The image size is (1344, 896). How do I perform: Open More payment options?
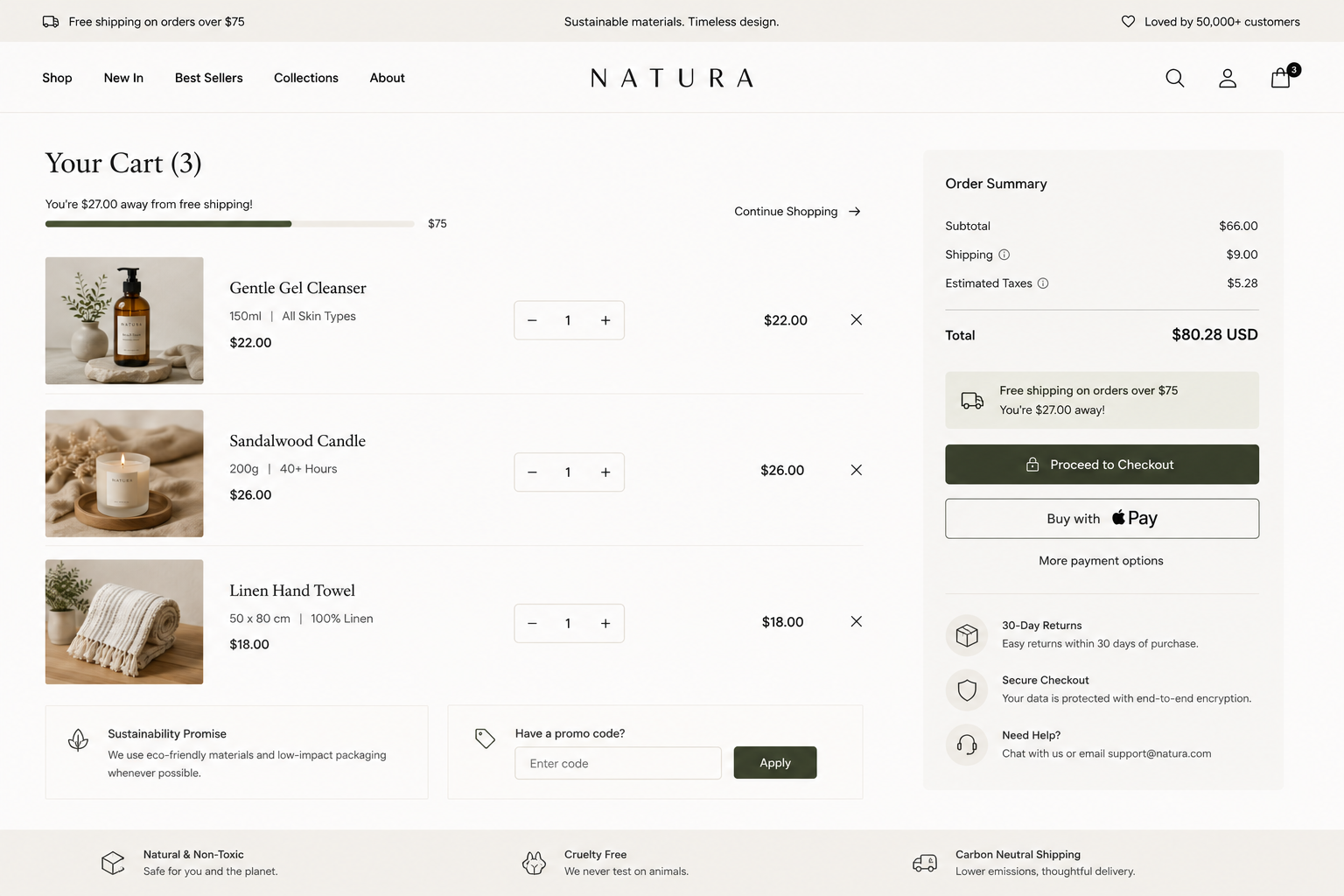pyautogui.click(x=1101, y=561)
